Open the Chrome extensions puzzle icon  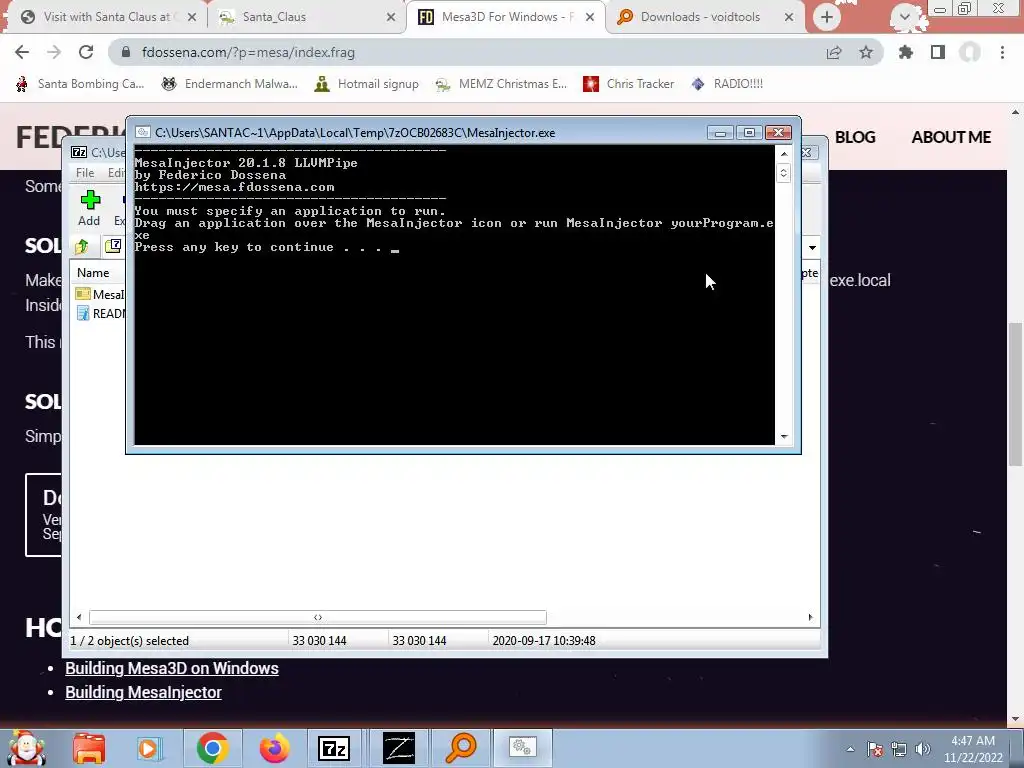point(906,52)
